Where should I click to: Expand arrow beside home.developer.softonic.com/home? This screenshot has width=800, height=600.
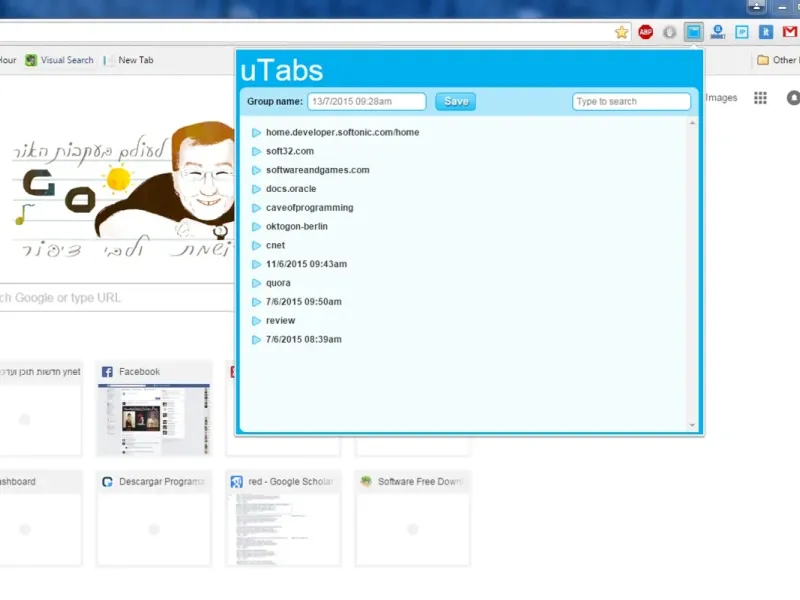(256, 133)
